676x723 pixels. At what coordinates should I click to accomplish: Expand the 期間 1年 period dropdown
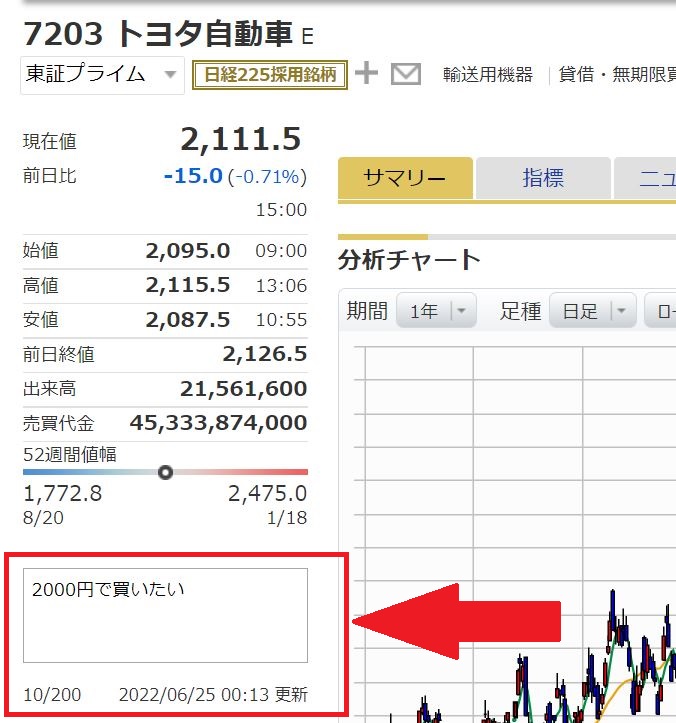pos(436,311)
